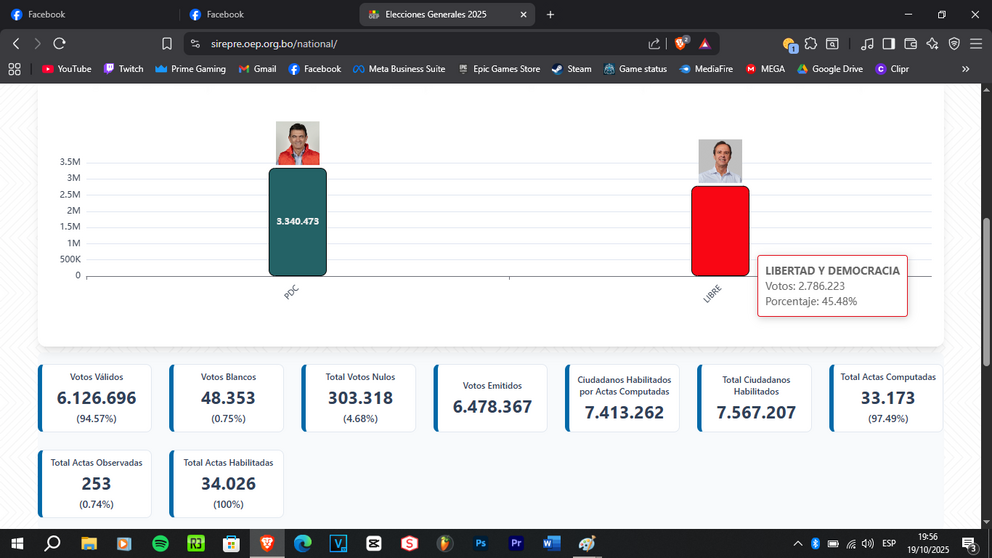Screen dimensions: 992x558
Task: Open the YouTube bookmark
Action: coord(66,69)
